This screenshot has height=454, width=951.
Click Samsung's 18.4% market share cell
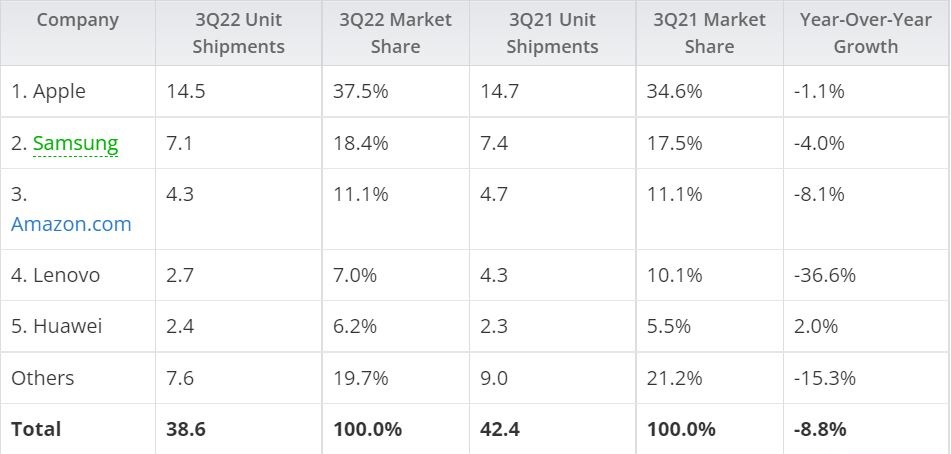(361, 143)
